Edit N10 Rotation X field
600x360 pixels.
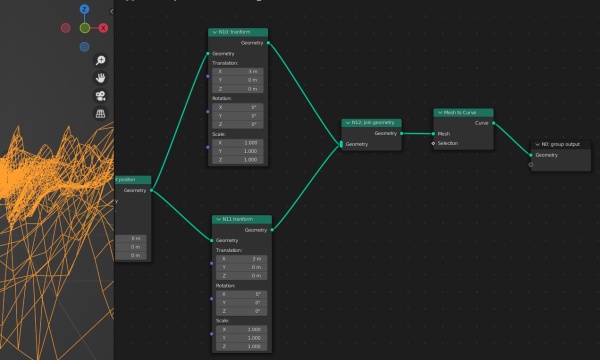238,107
